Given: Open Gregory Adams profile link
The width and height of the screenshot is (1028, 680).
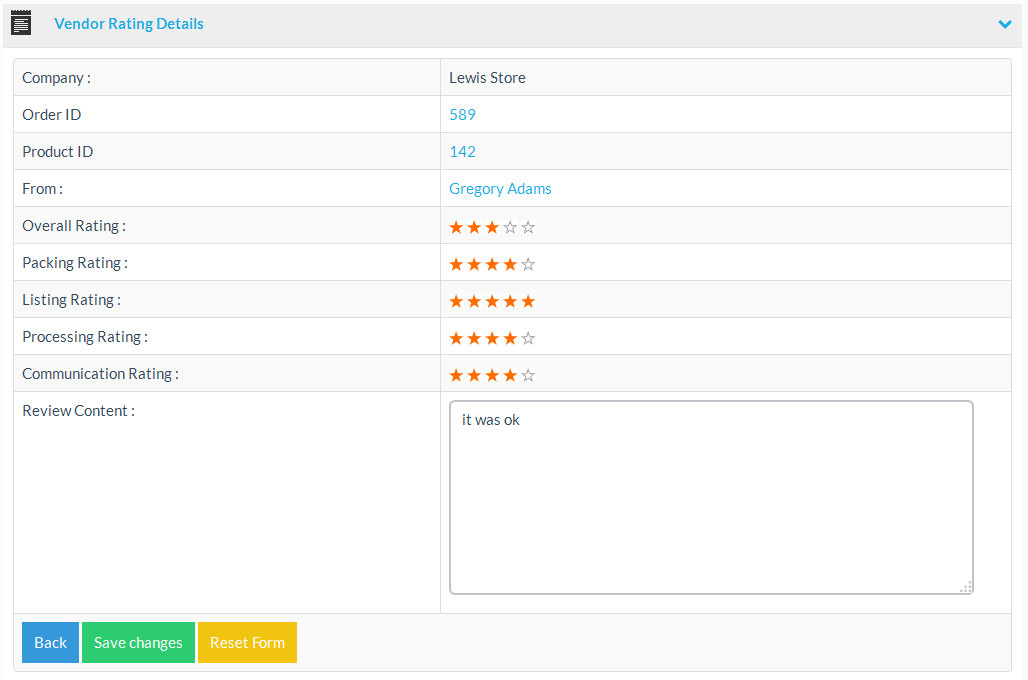Looking at the screenshot, I should tap(500, 189).
